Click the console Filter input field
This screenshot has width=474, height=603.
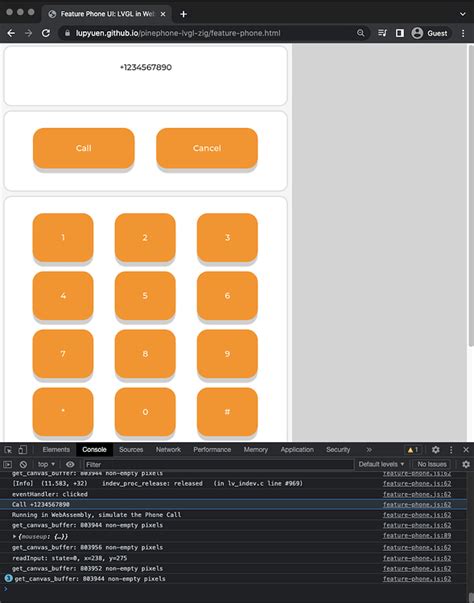[218, 464]
